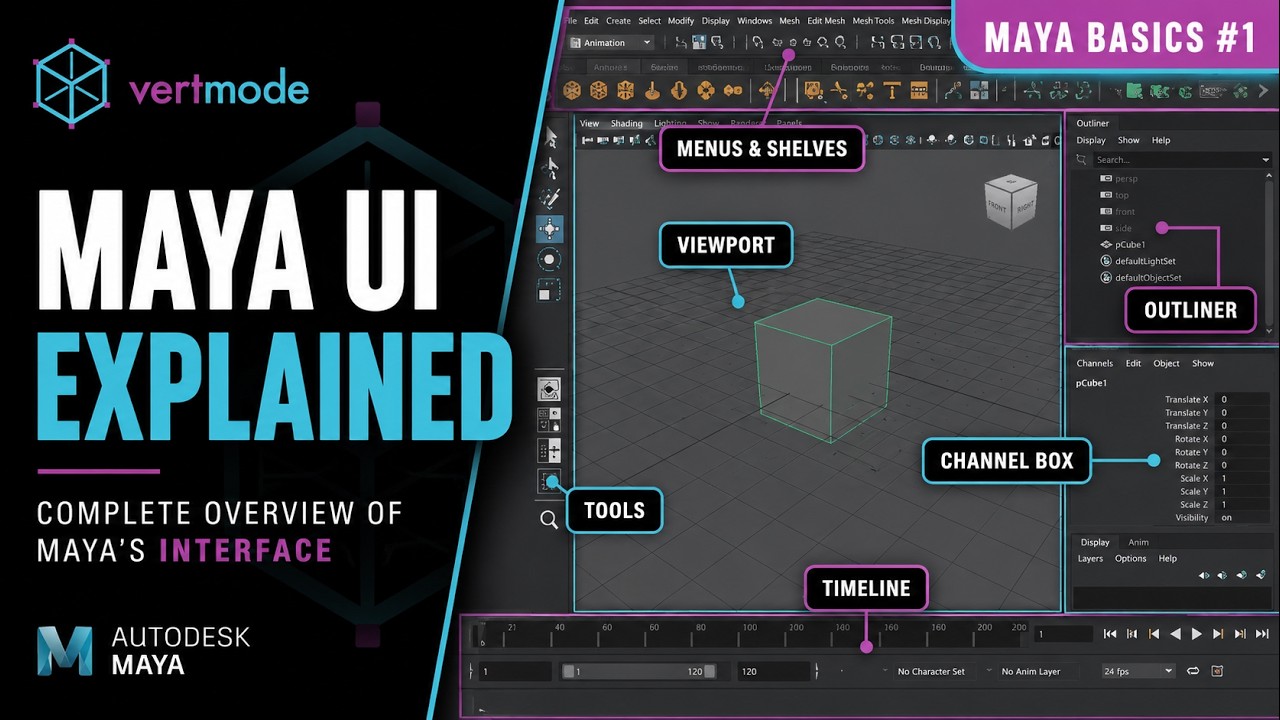Click the right end handle of the range slider
The width and height of the screenshot is (1280, 720).
point(710,672)
